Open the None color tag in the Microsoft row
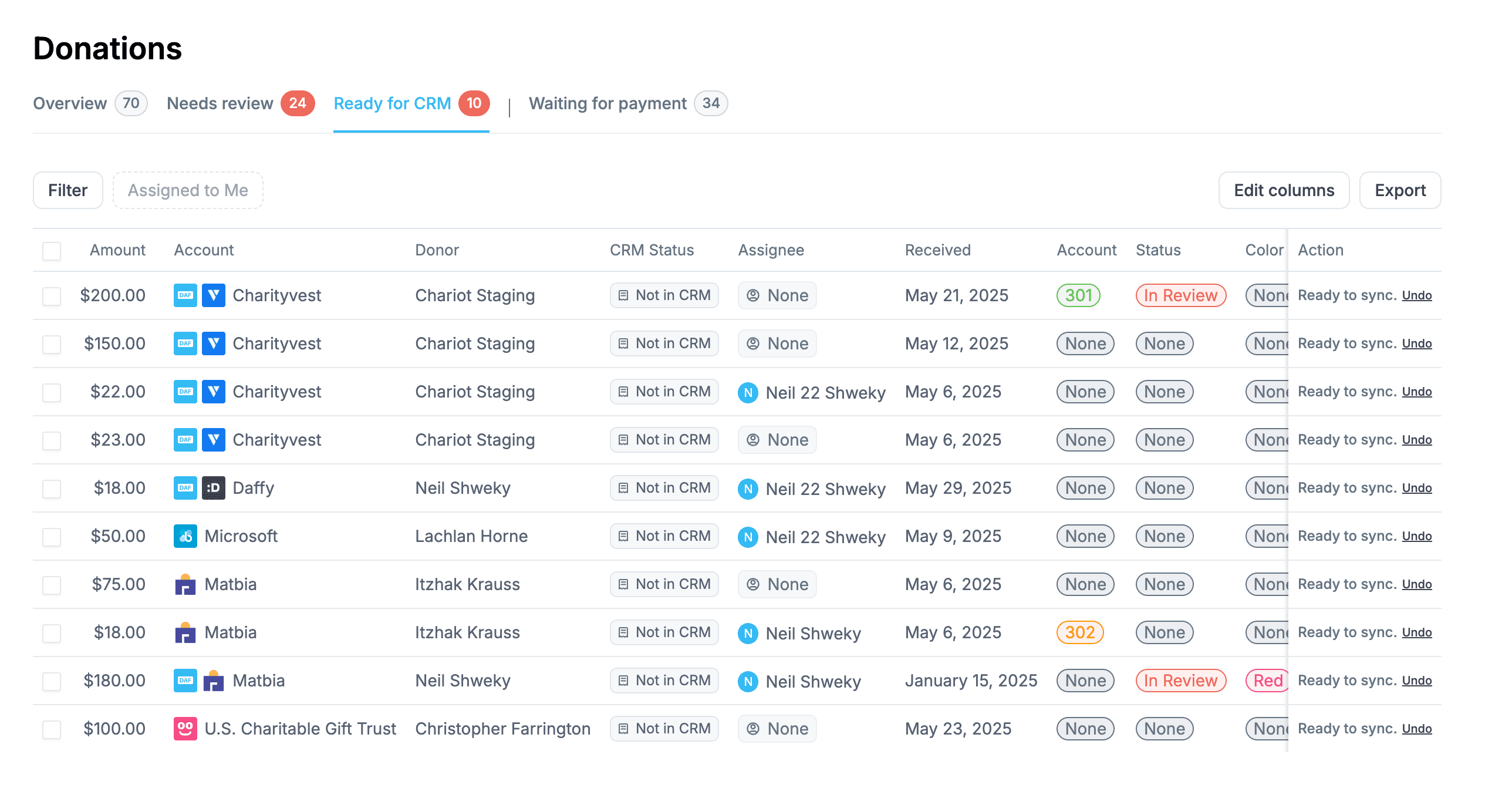The height and width of the screenshot is (788, 1512). click(x=1267, y=536)
